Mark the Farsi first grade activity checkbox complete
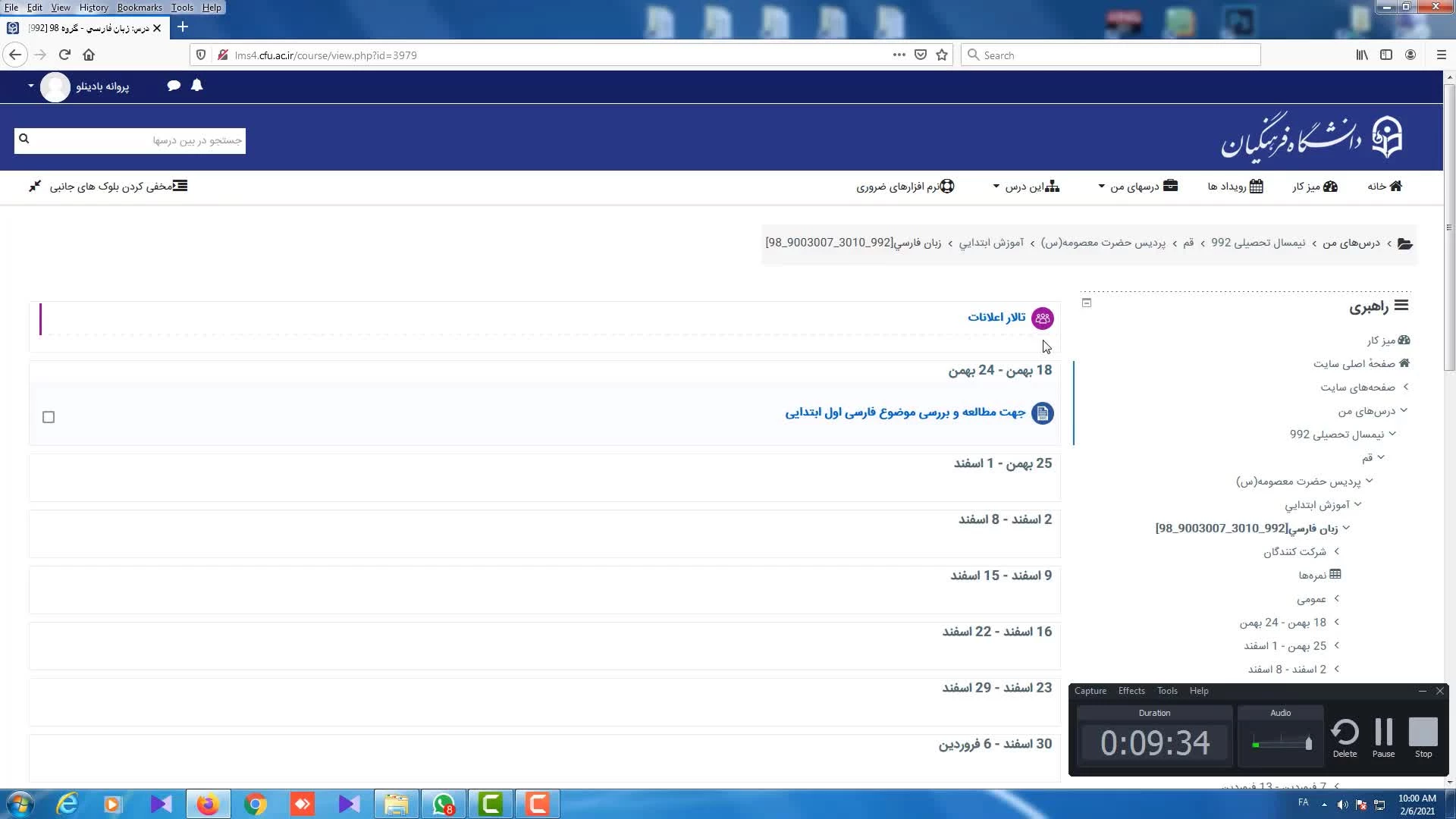Viewport: 1456px width, 819px height. pos(49,417)
